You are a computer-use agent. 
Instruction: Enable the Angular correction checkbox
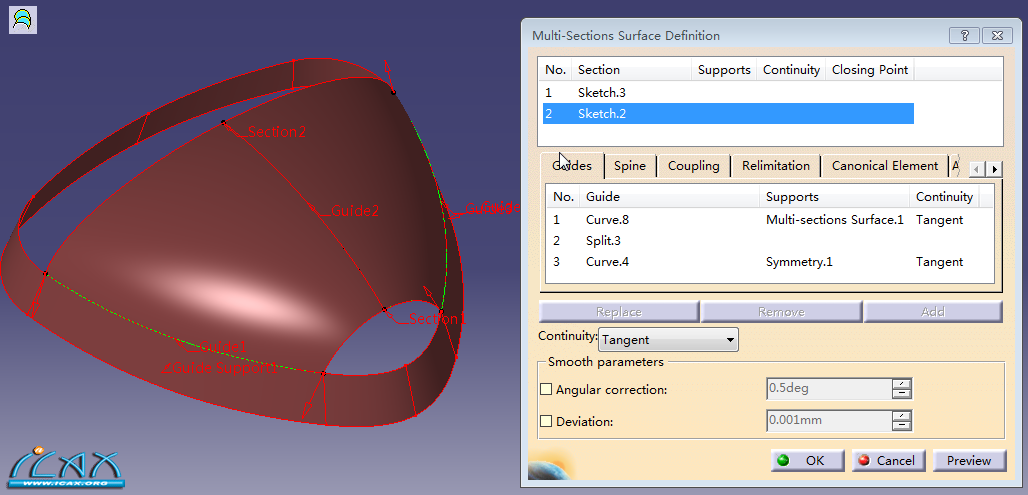[545, 389]
